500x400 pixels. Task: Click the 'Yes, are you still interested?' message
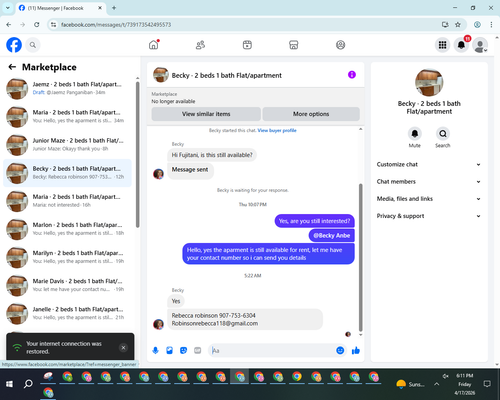point(314,221)
